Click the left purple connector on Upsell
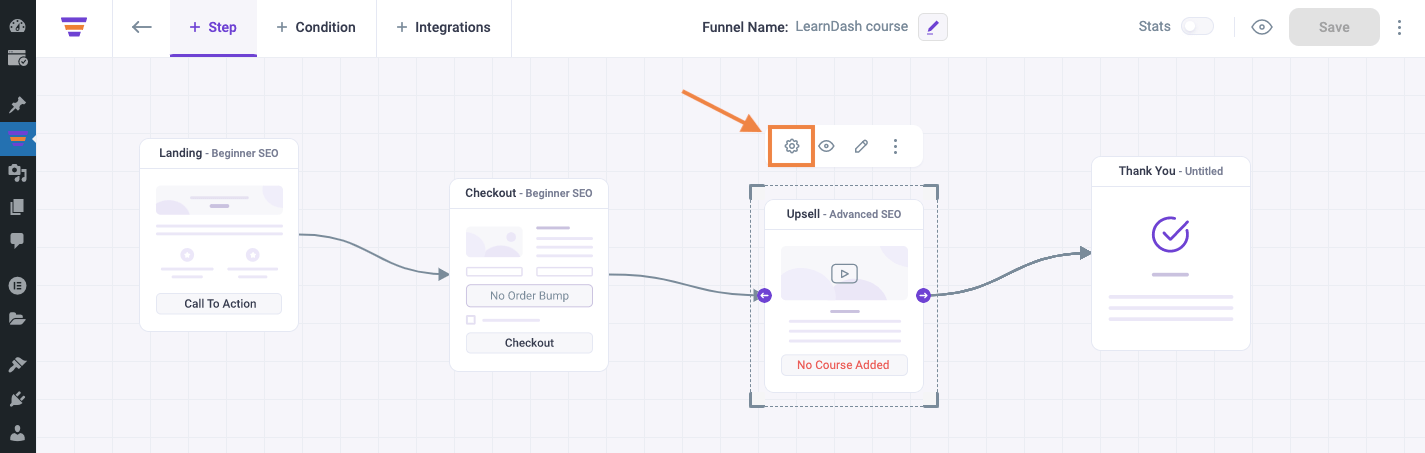 [x=764, y=295]
